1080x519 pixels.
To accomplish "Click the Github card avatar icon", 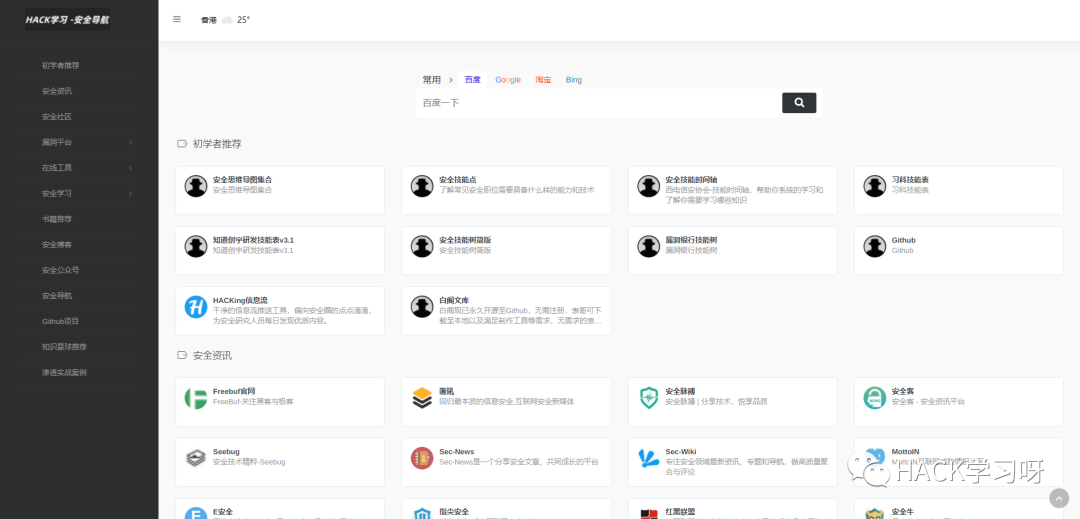I will pyautogui.click(x=875, y=246).
